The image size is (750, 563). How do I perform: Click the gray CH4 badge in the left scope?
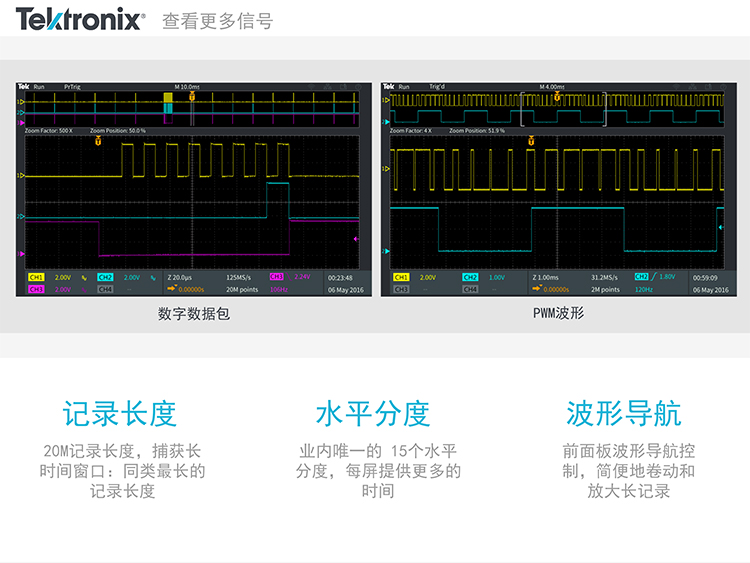tap(106, 289)
